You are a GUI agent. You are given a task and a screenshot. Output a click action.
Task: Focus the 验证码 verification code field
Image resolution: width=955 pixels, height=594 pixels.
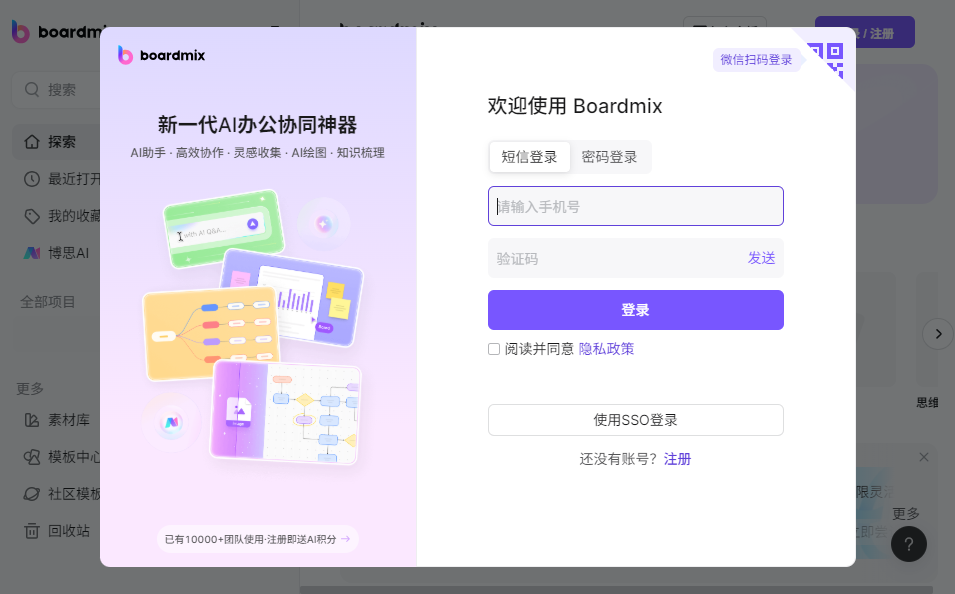615,259
